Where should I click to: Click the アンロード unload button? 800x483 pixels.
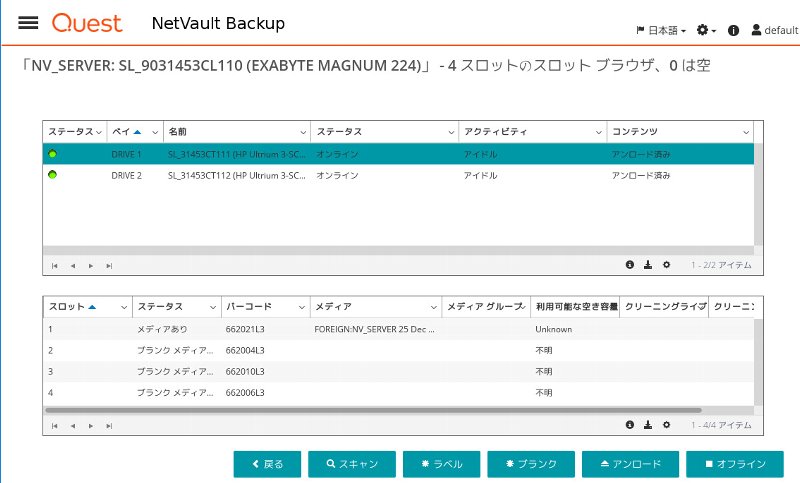(631, 464)
